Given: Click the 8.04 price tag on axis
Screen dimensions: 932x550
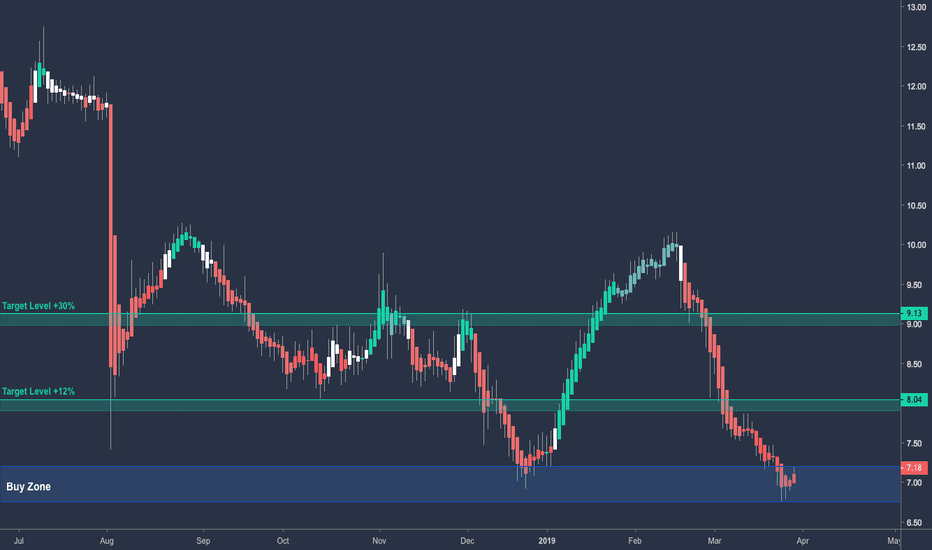Looking at the screenshot, I should tap(914, 400).
